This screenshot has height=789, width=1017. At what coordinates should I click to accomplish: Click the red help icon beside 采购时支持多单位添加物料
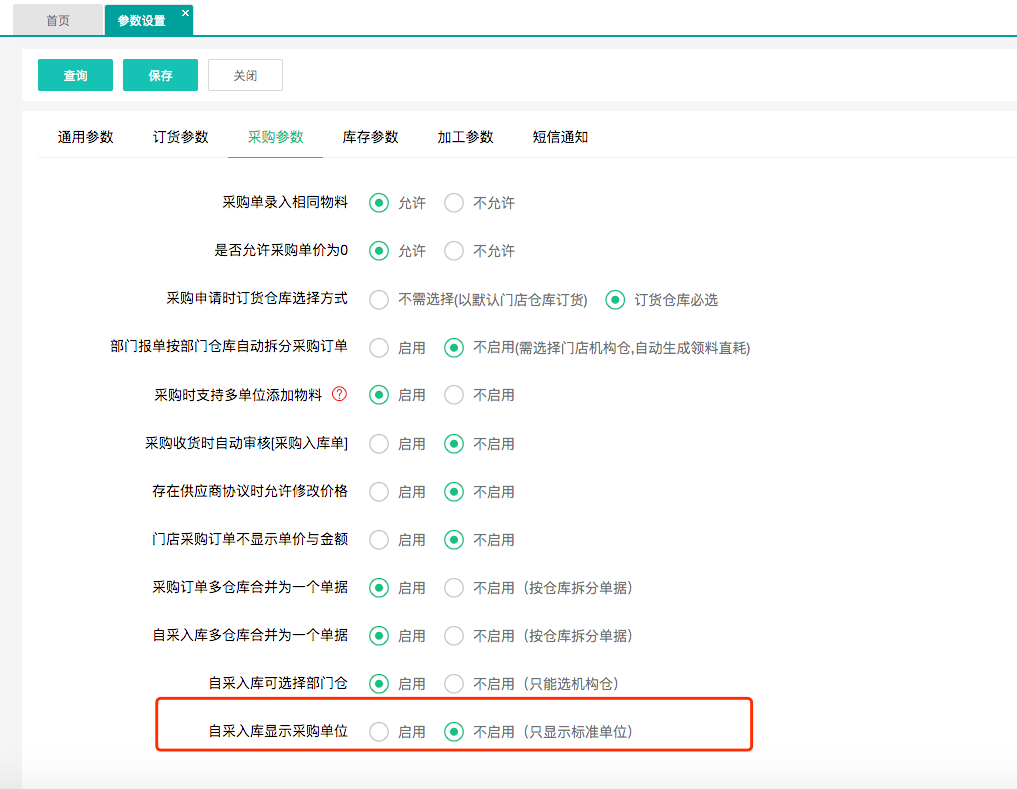click(339, 395)
